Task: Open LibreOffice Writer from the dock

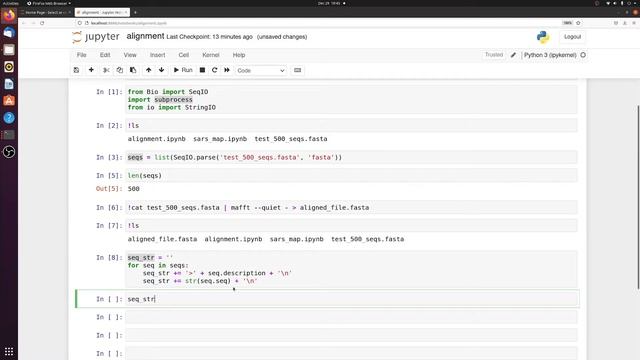Action: click(x=9, y=84)
